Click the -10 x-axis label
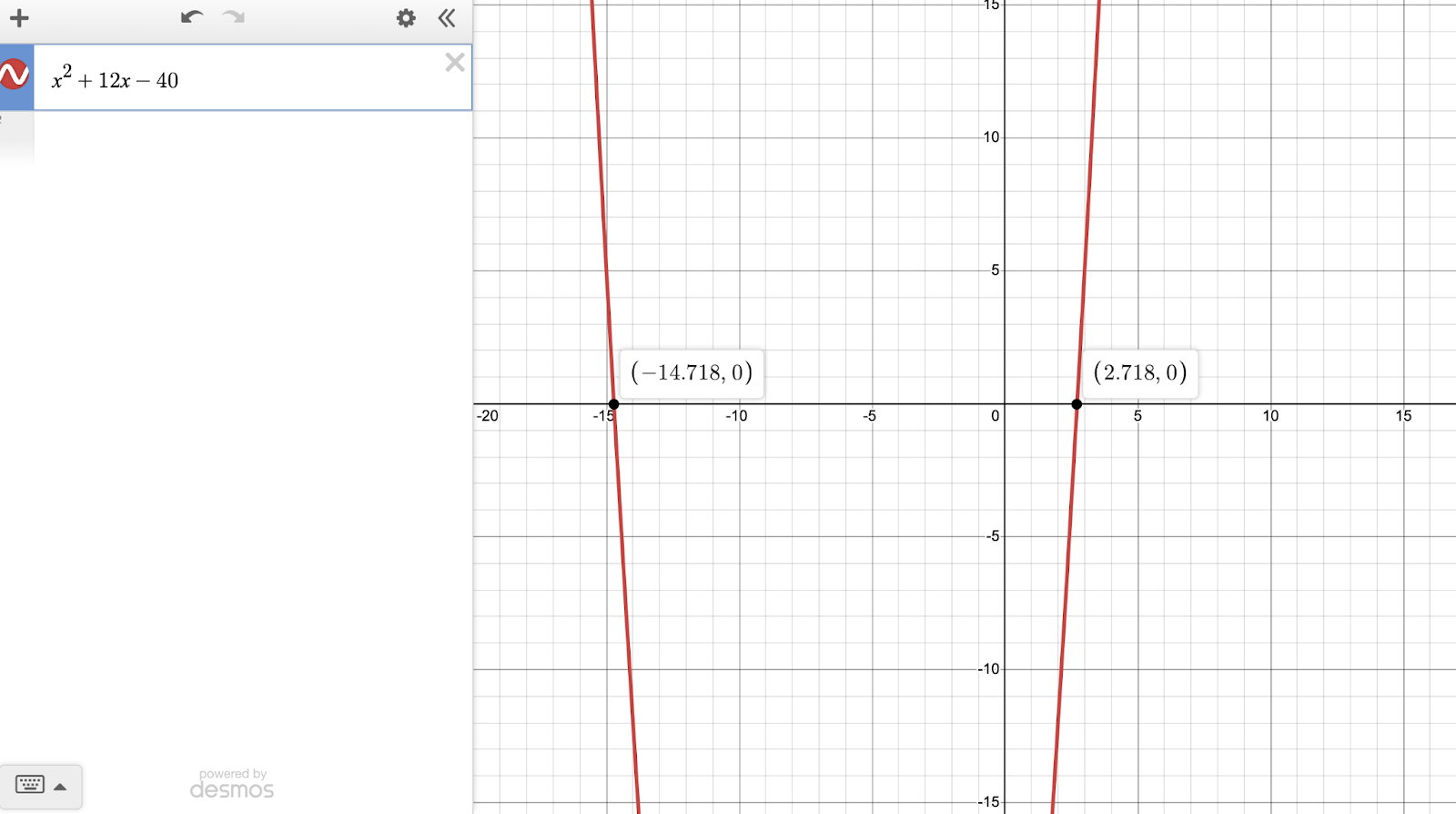This screenshot has height=814, width=1456. coord(736,416)
